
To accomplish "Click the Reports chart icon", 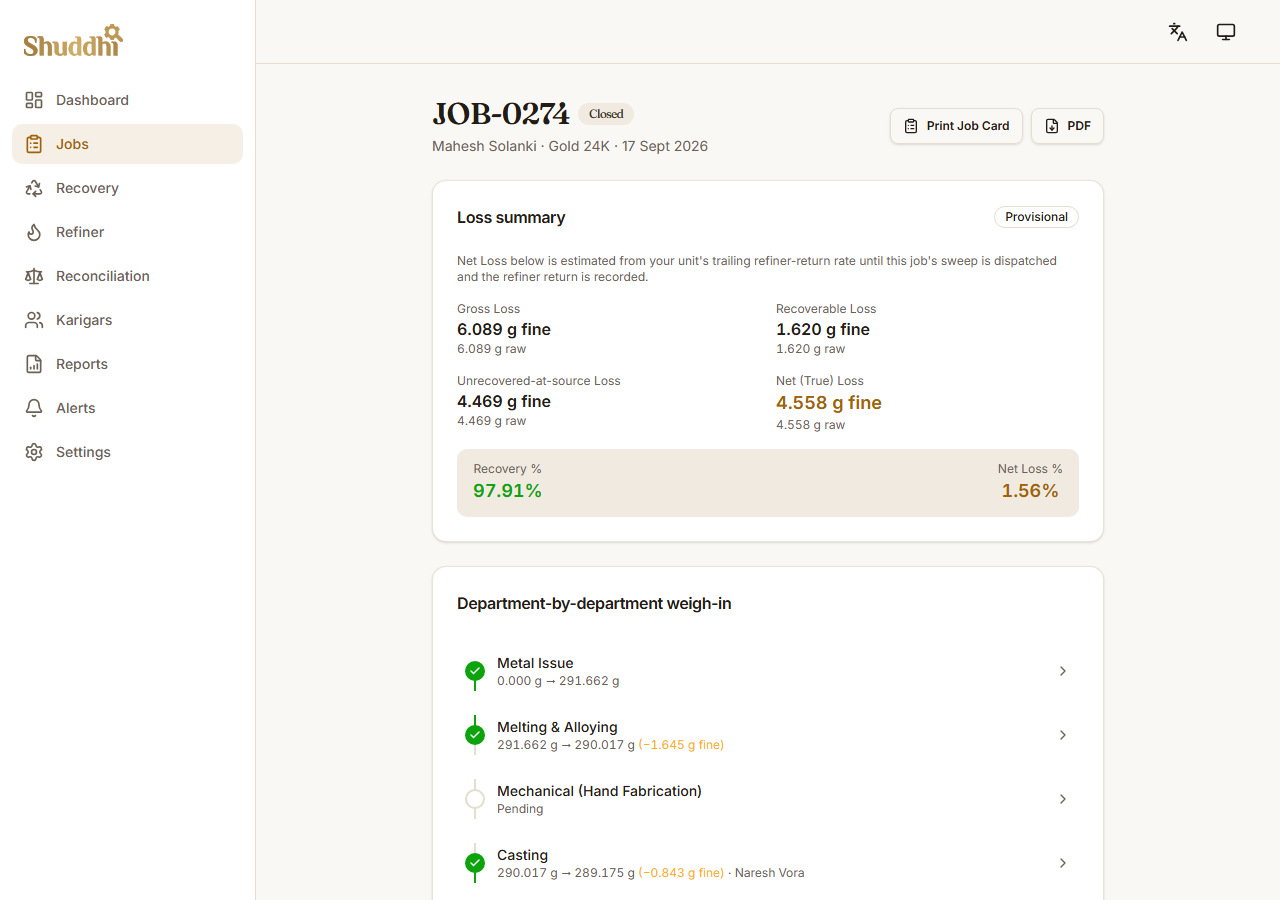I will (34, 364).
